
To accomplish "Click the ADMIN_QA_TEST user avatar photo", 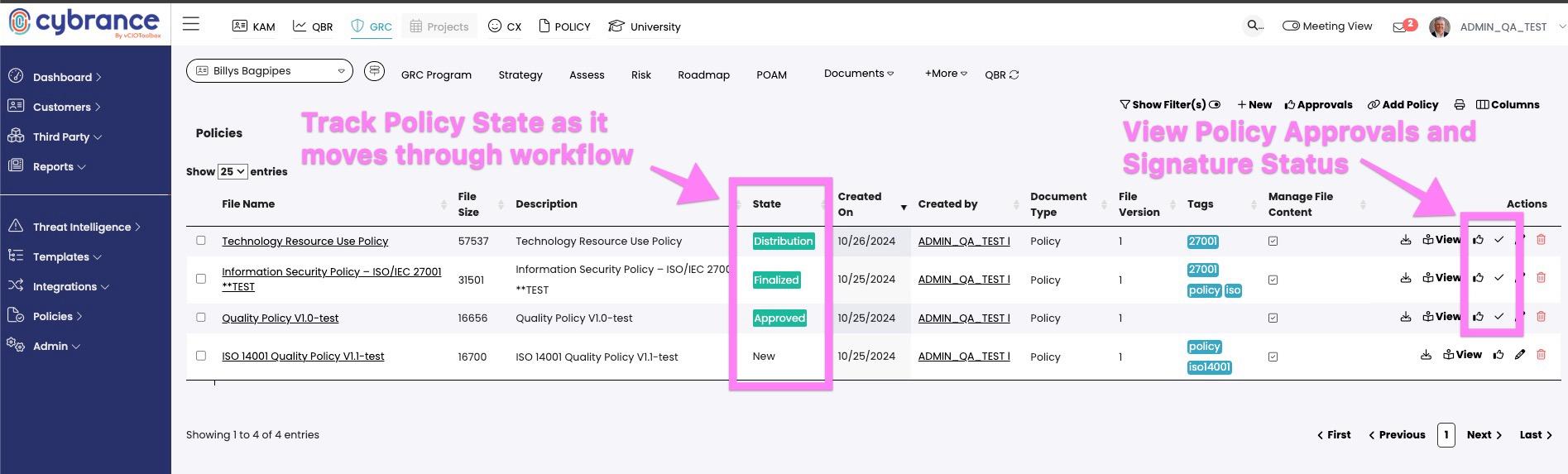I will pos(1440,27).
